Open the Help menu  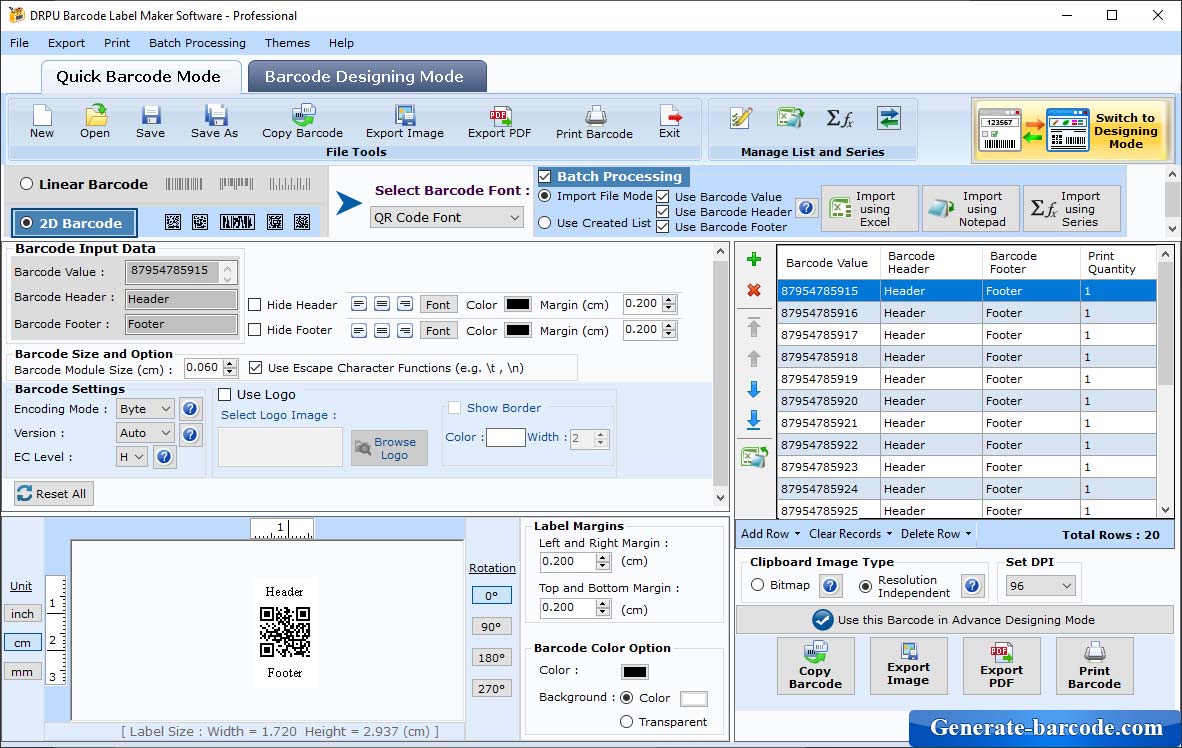(341, 43)
